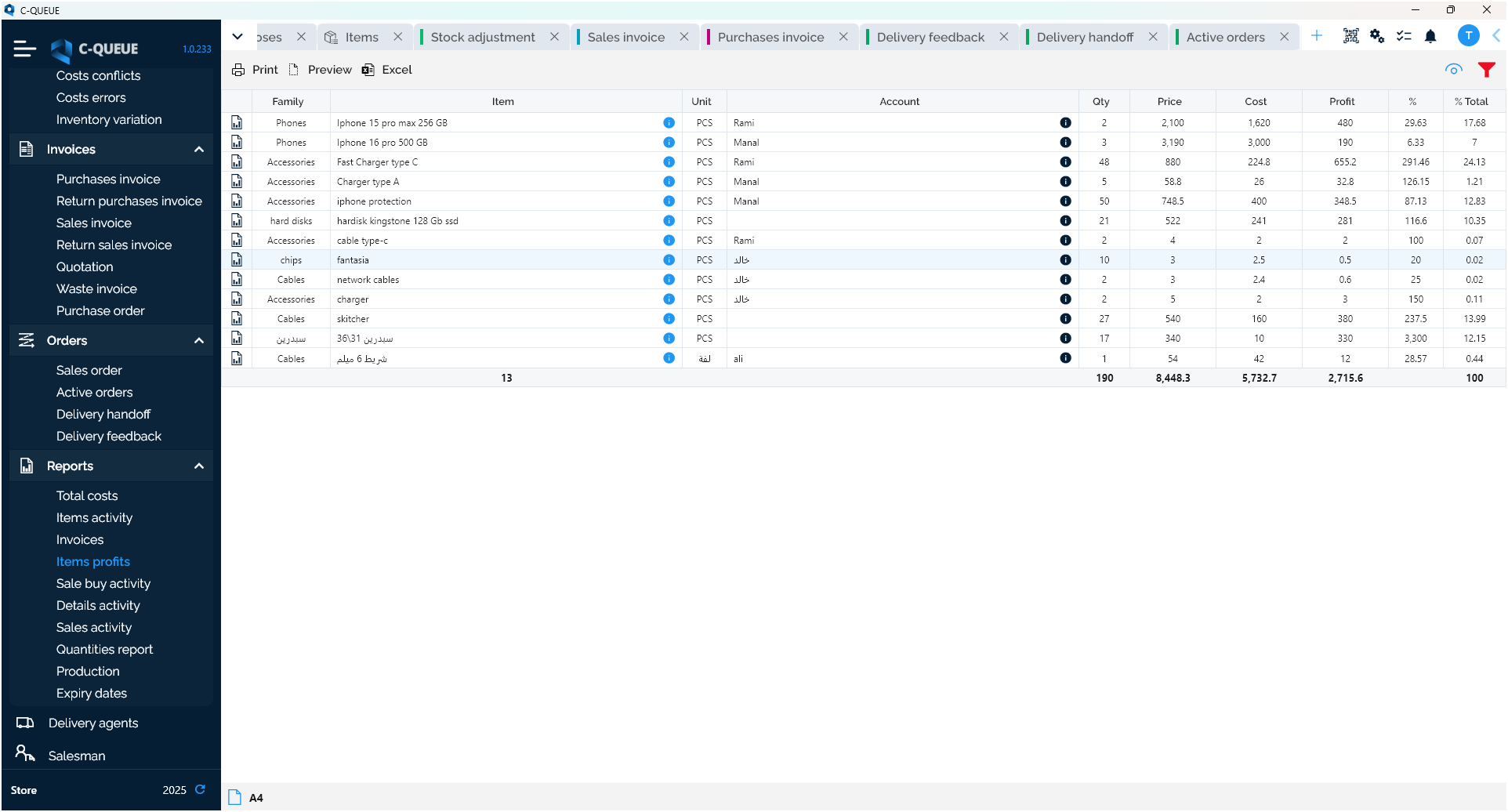Screen dimensions: 1508x812
Task: Click blue info icon for fantasia item
Action: 669,260
